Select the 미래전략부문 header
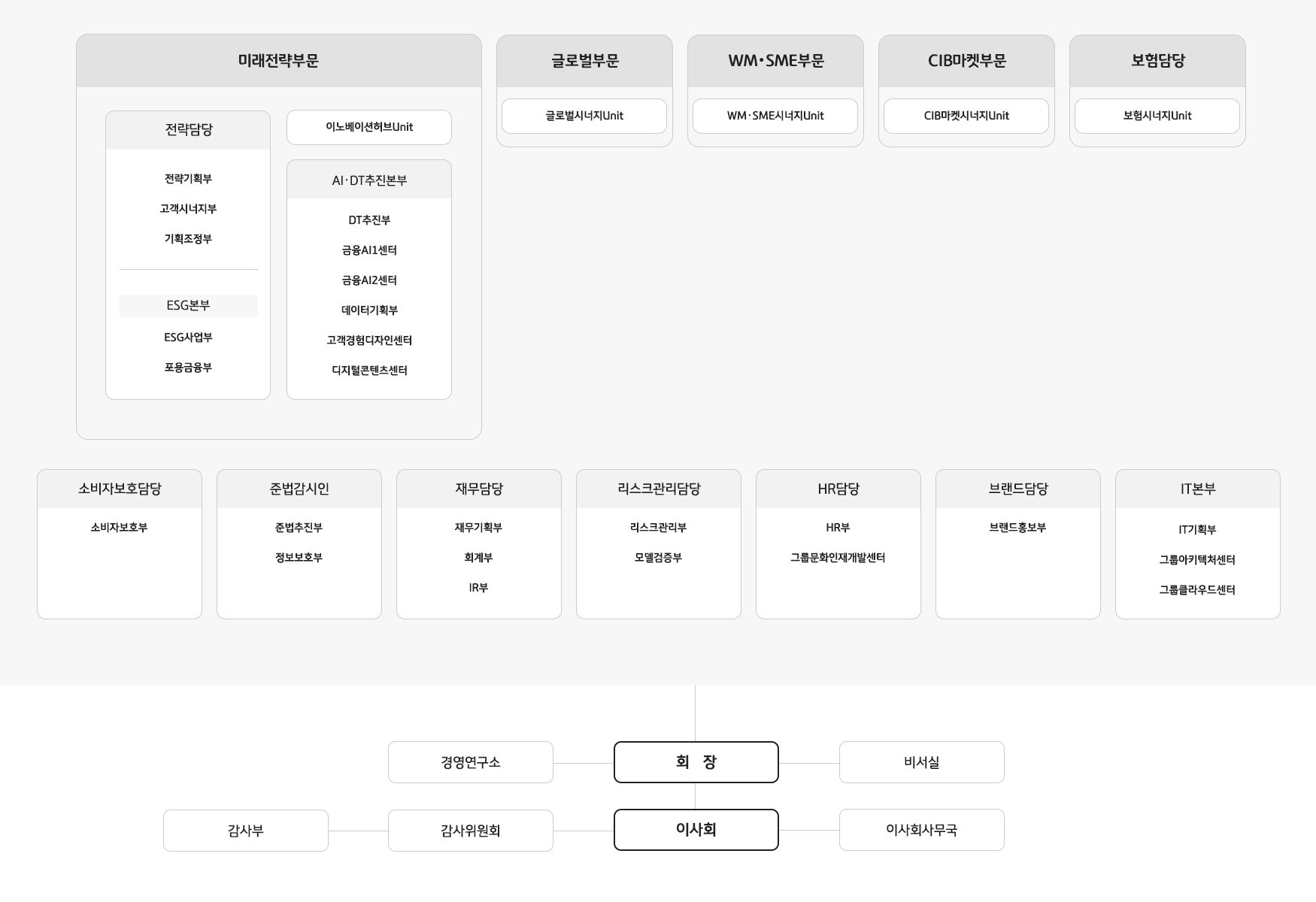The height and width of the screenshot is (902, 1316). (x=278, y=61)
